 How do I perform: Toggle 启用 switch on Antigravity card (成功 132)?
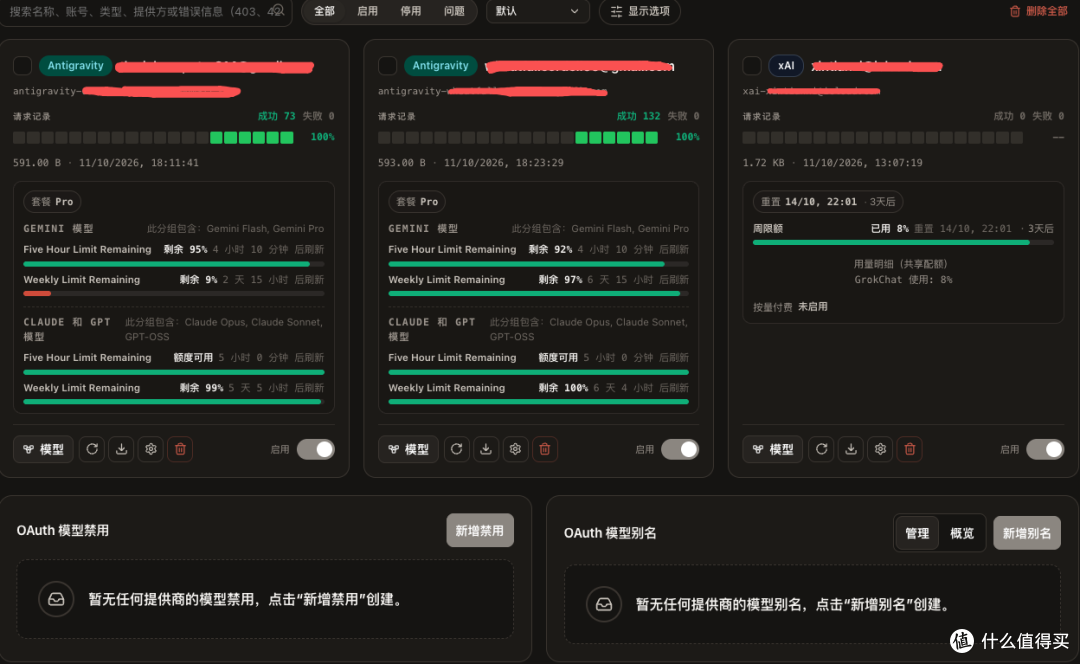pos(680,449)
